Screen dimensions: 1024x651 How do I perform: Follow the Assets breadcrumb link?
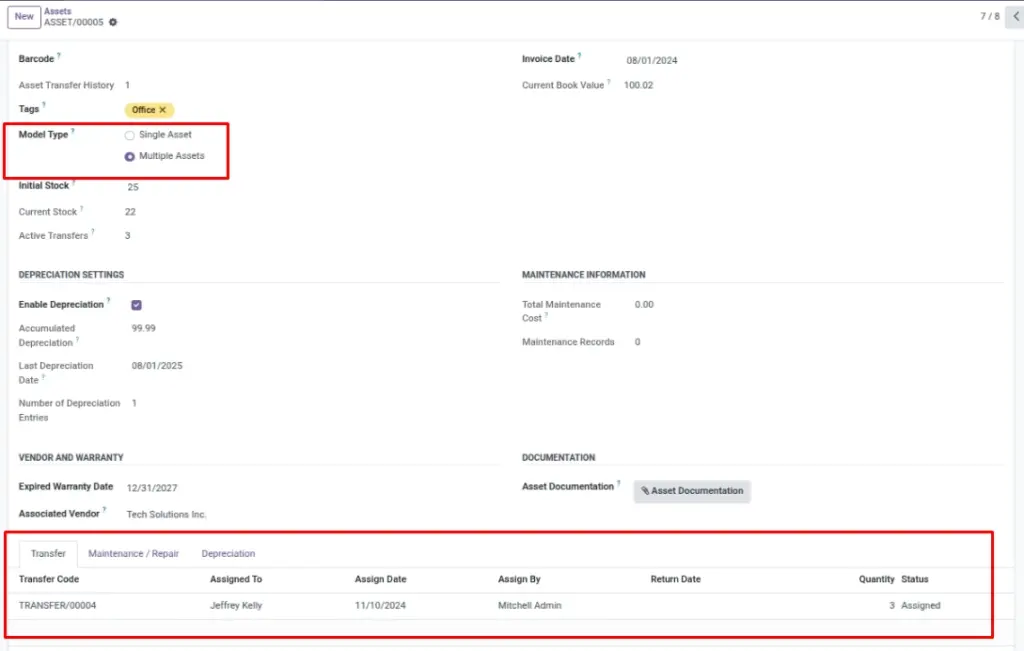[57, 11]
